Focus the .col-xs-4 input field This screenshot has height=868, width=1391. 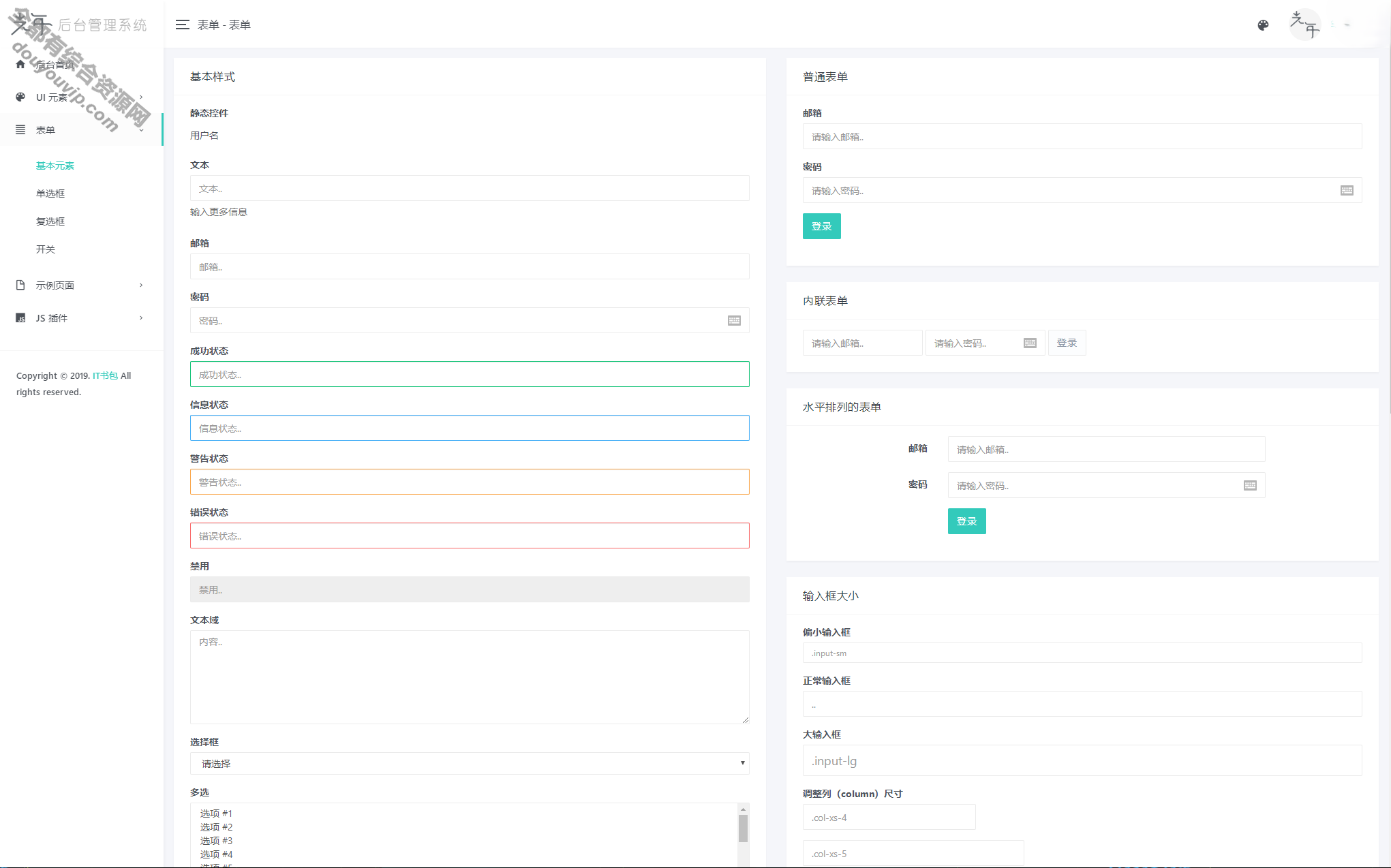pyautogui.click(x=889, y=817)
